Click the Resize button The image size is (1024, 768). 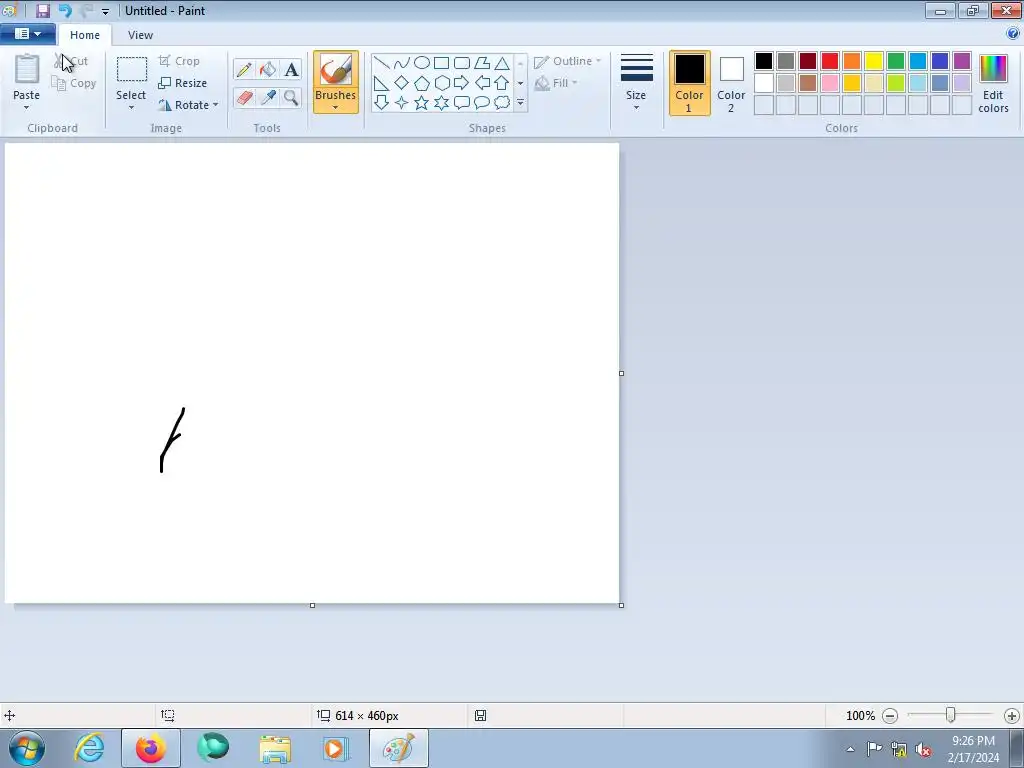pyautogui.click(x=182, y=83)
